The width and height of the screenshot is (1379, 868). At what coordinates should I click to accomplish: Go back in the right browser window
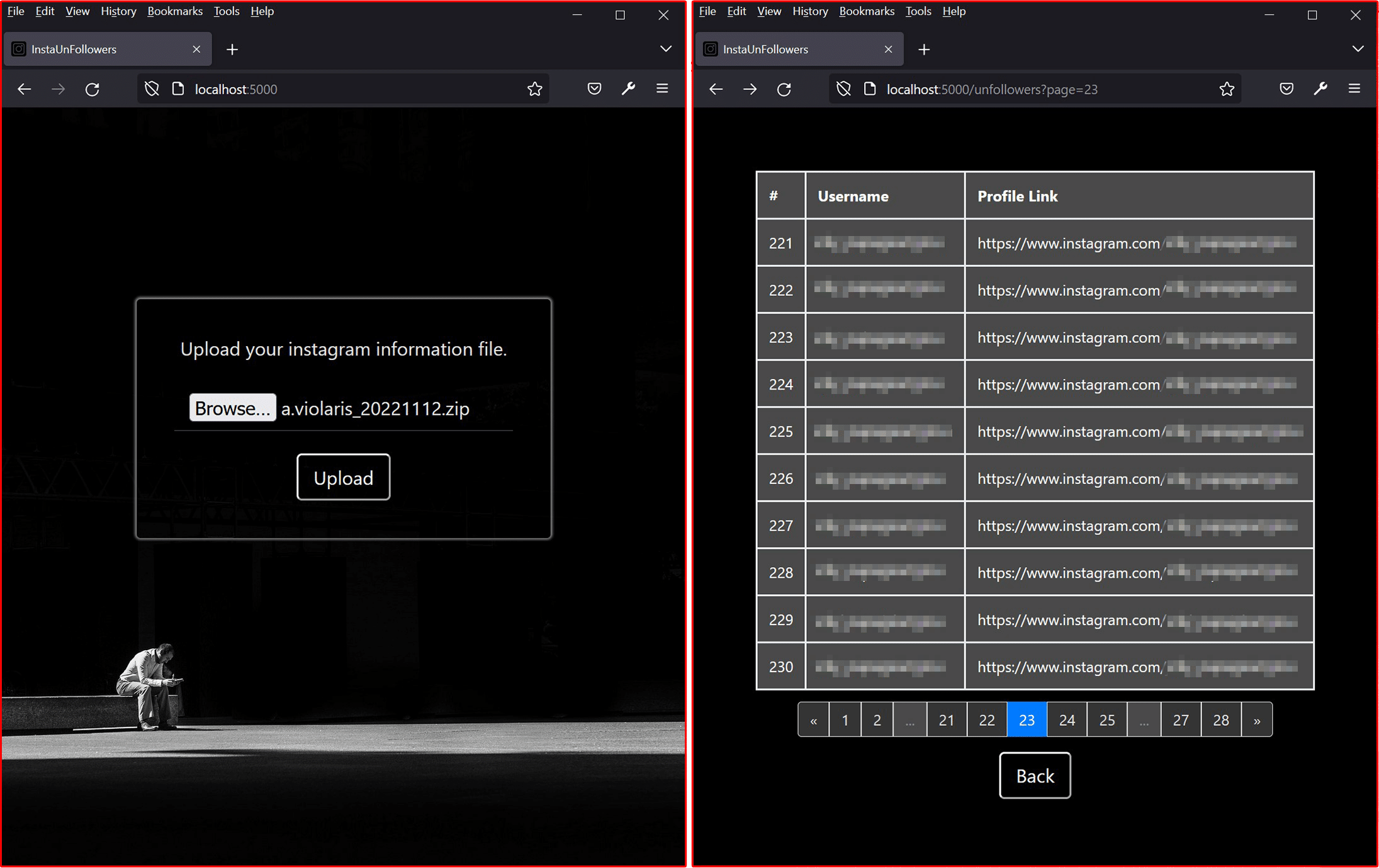point(716,89)
